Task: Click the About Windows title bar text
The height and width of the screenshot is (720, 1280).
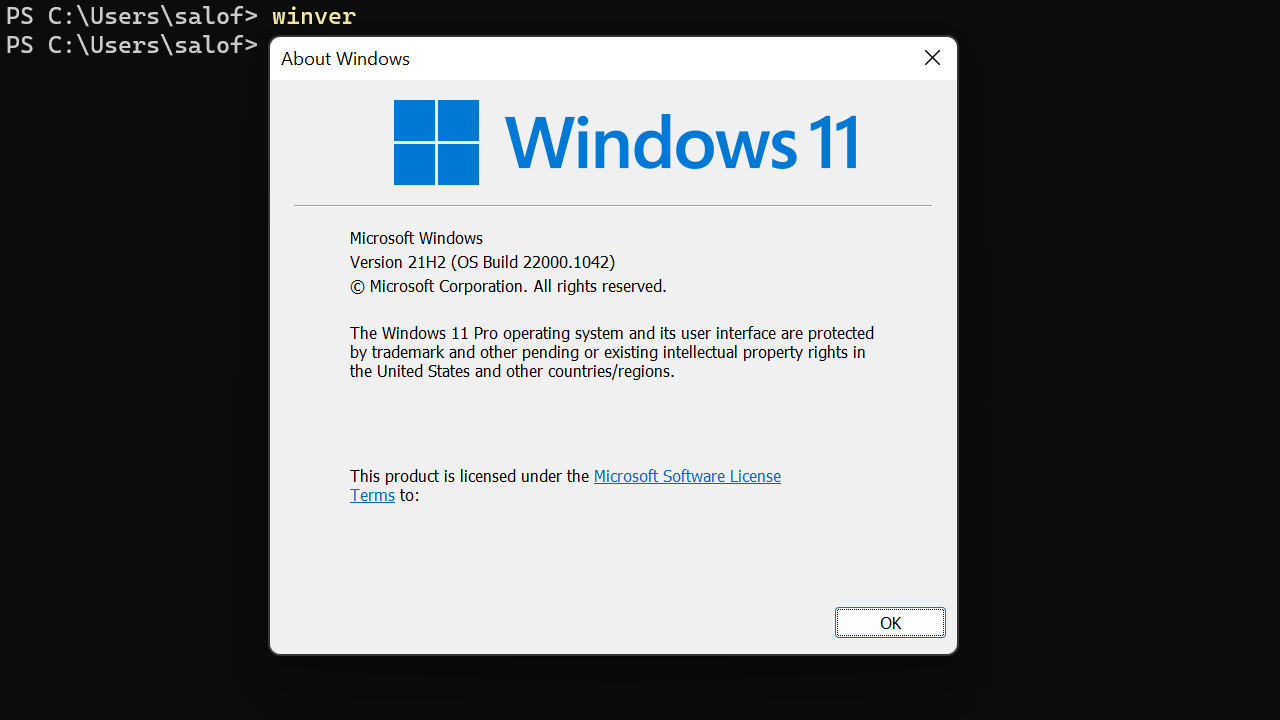Action: (345, 58)
